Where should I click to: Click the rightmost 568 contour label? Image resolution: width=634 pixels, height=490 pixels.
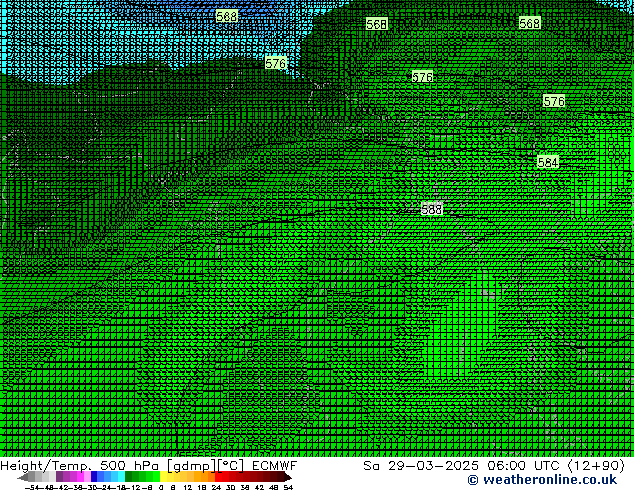[530, 23]
